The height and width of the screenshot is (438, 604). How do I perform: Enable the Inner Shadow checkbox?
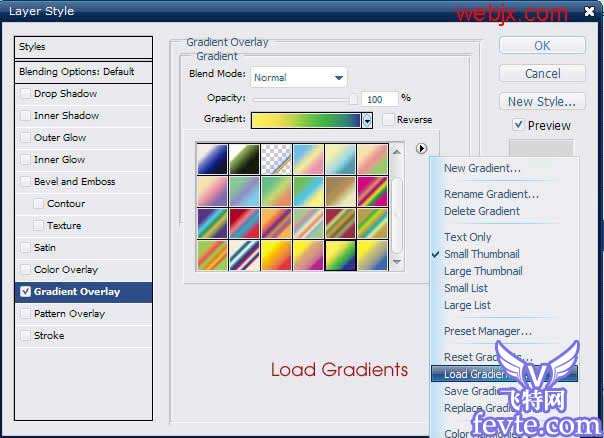coord(25,115)
